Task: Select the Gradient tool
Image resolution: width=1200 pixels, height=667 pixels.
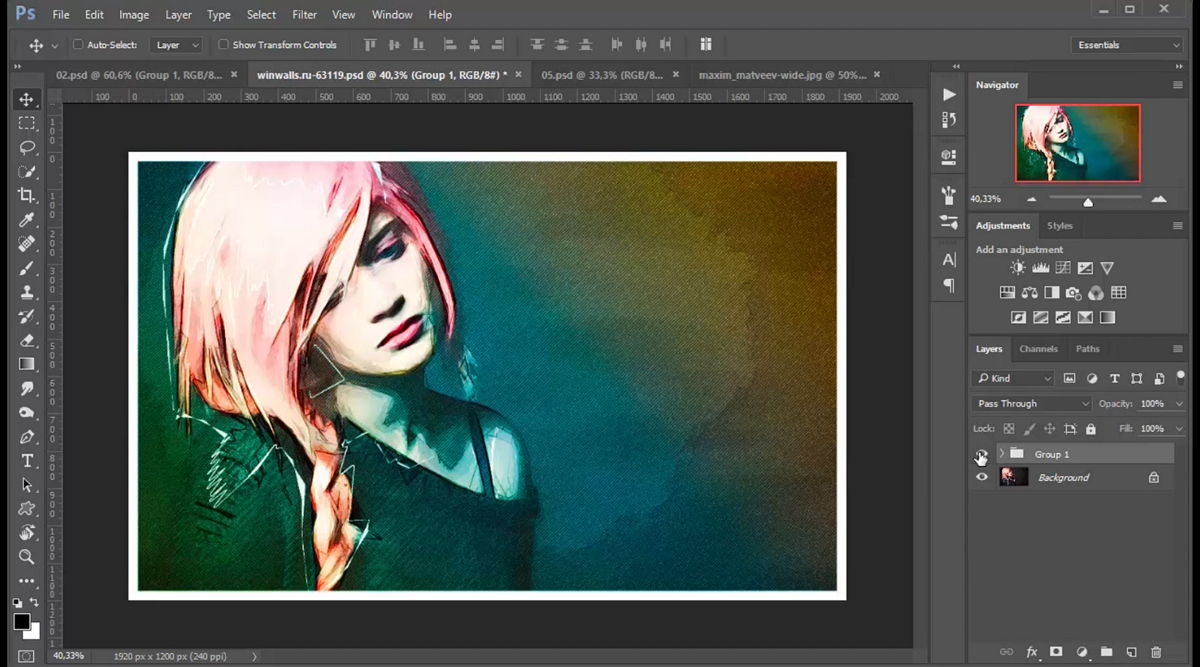Action: pos(27,364)
